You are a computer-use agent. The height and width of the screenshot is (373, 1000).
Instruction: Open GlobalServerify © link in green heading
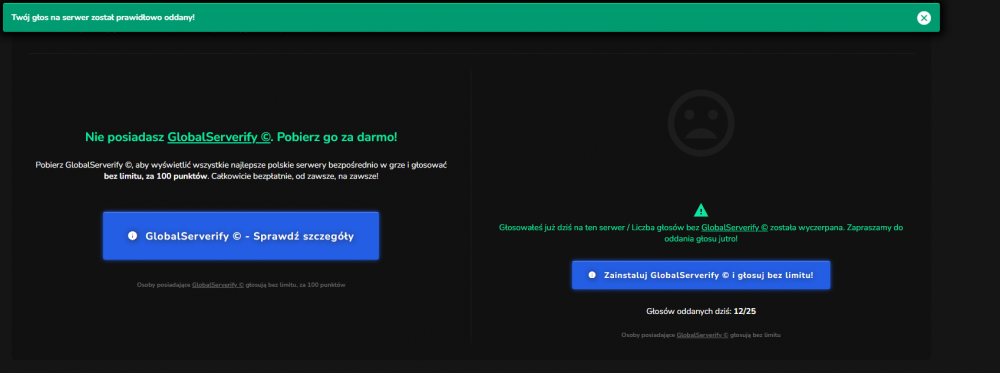(219, 137)
